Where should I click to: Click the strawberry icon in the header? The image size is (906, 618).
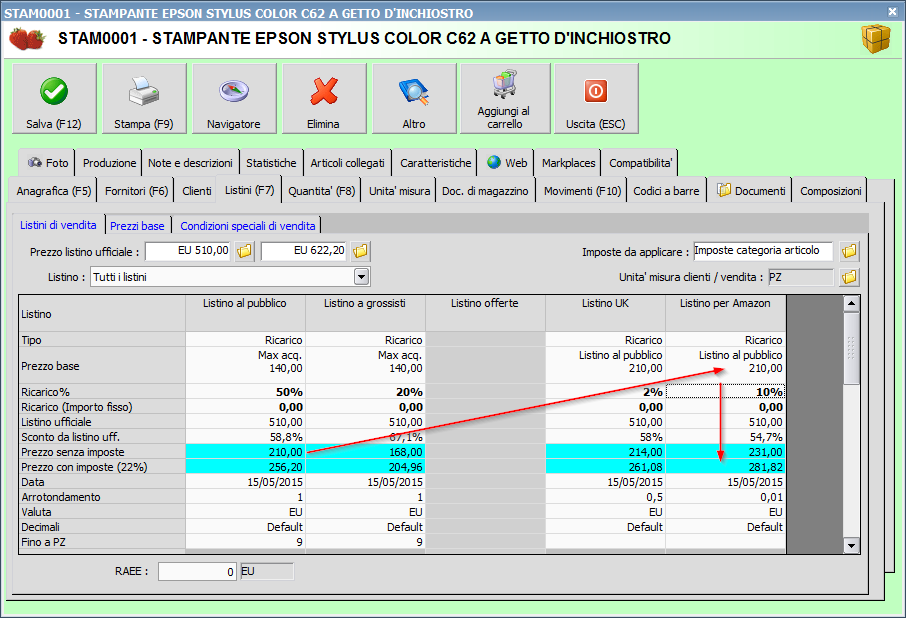(27, 39)
